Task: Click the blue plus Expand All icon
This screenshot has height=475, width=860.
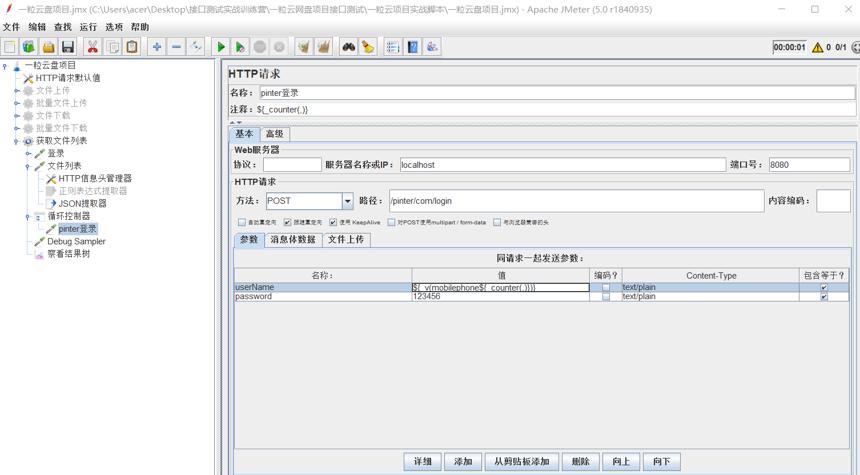Action: pyautogui.click(x=157, y=47)
